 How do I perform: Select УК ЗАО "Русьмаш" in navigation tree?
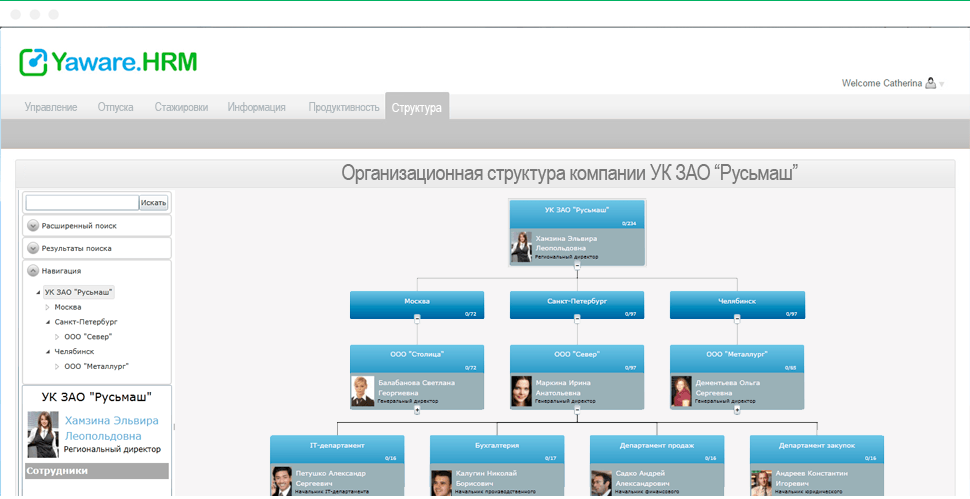(79, 292)
